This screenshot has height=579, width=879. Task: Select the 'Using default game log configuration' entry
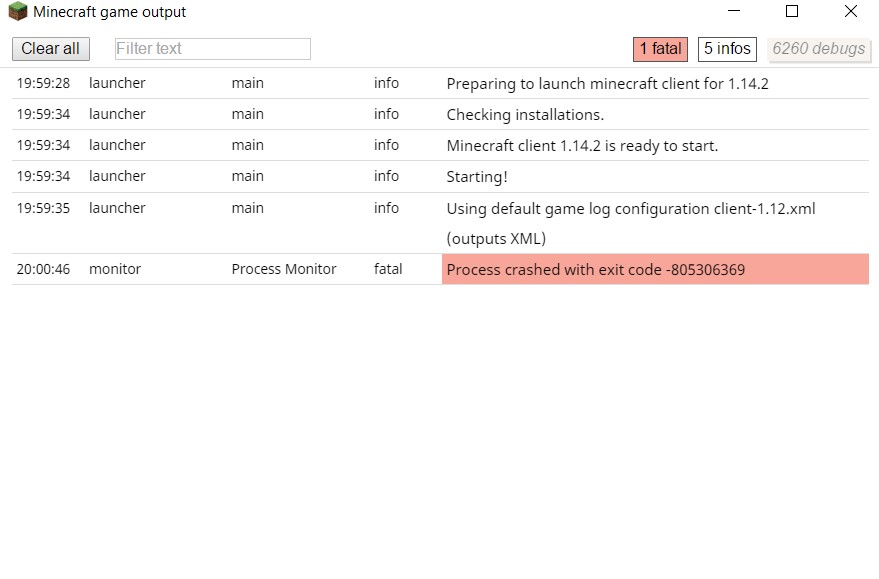[631, 209]
